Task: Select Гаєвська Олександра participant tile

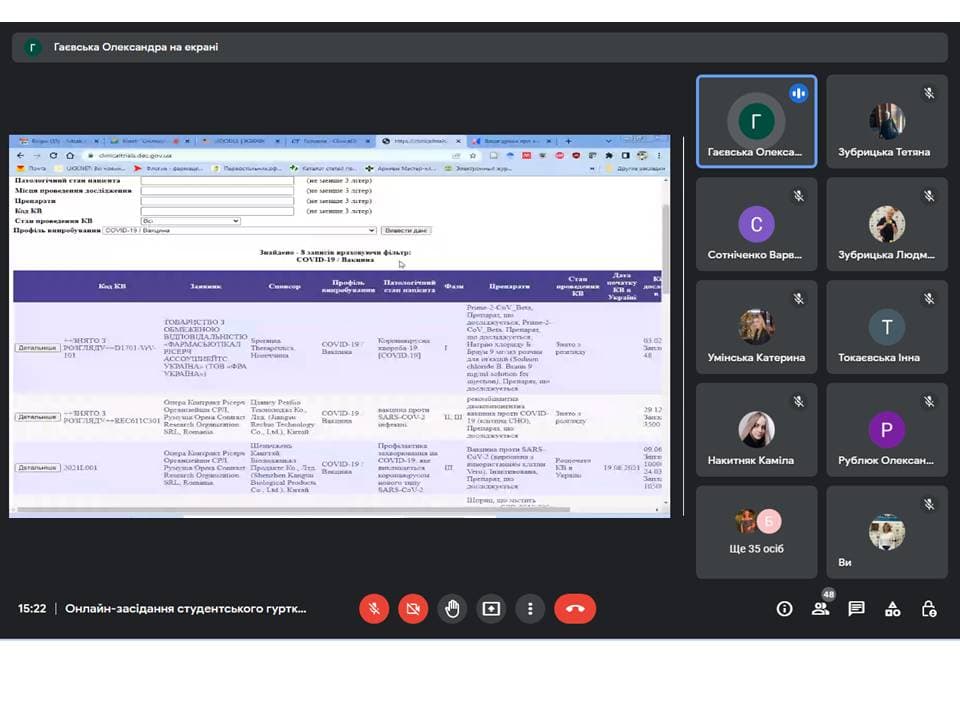Action: pyautogui.click(x=756, y=121)
